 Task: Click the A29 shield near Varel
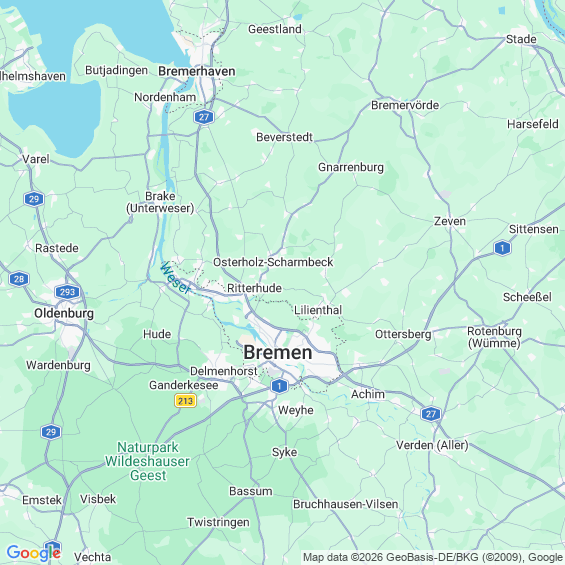(34, 199)
